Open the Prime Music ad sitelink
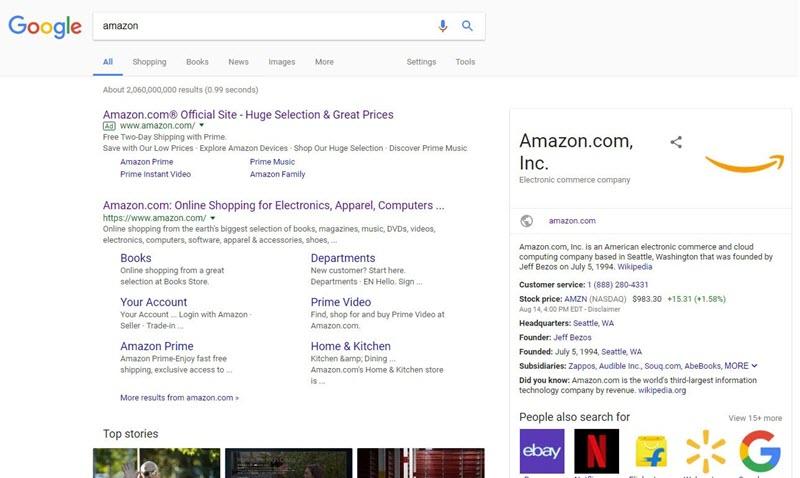The image size is (800, 478). 272,162
